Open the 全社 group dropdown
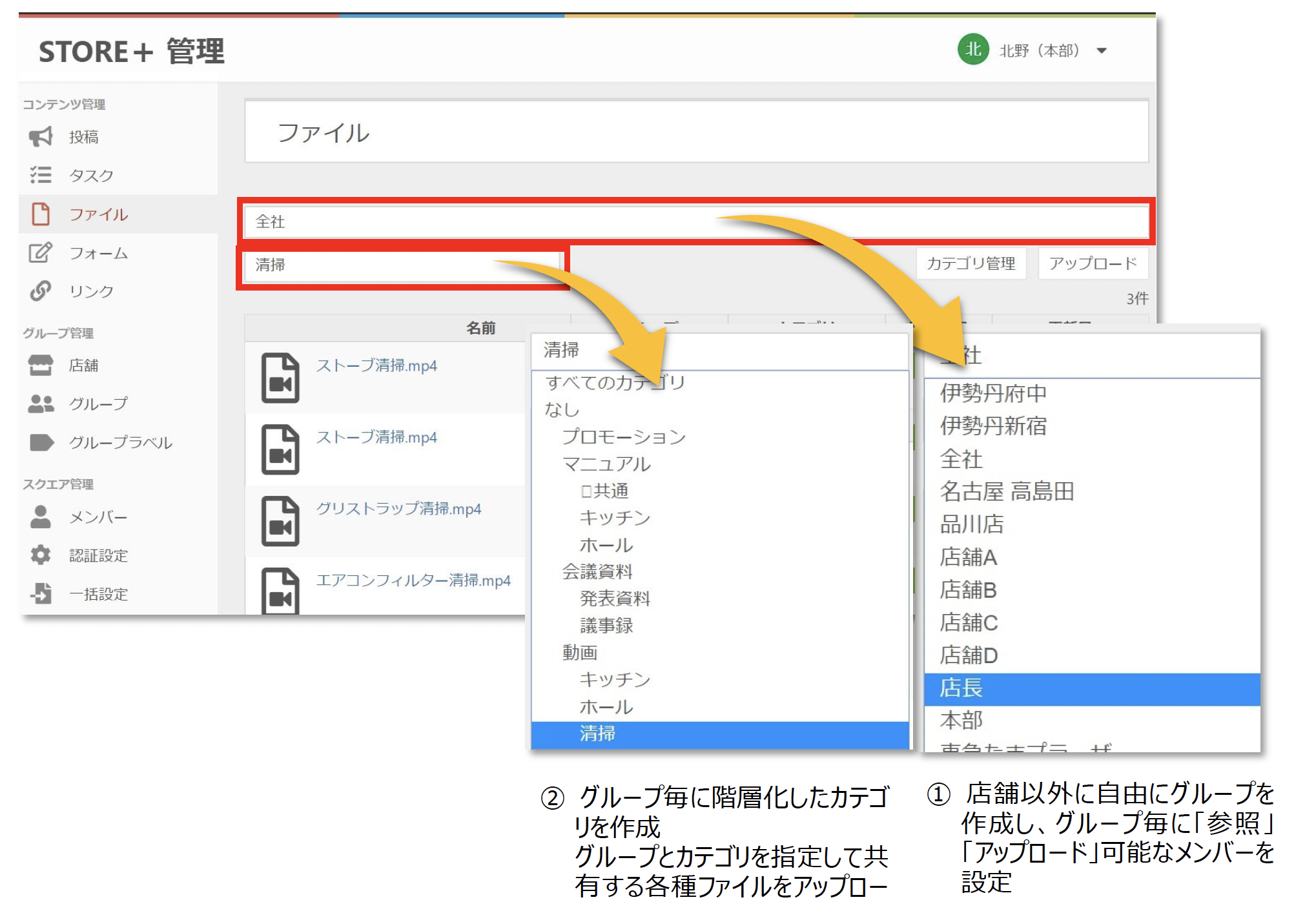 click(x=696, y=221)
